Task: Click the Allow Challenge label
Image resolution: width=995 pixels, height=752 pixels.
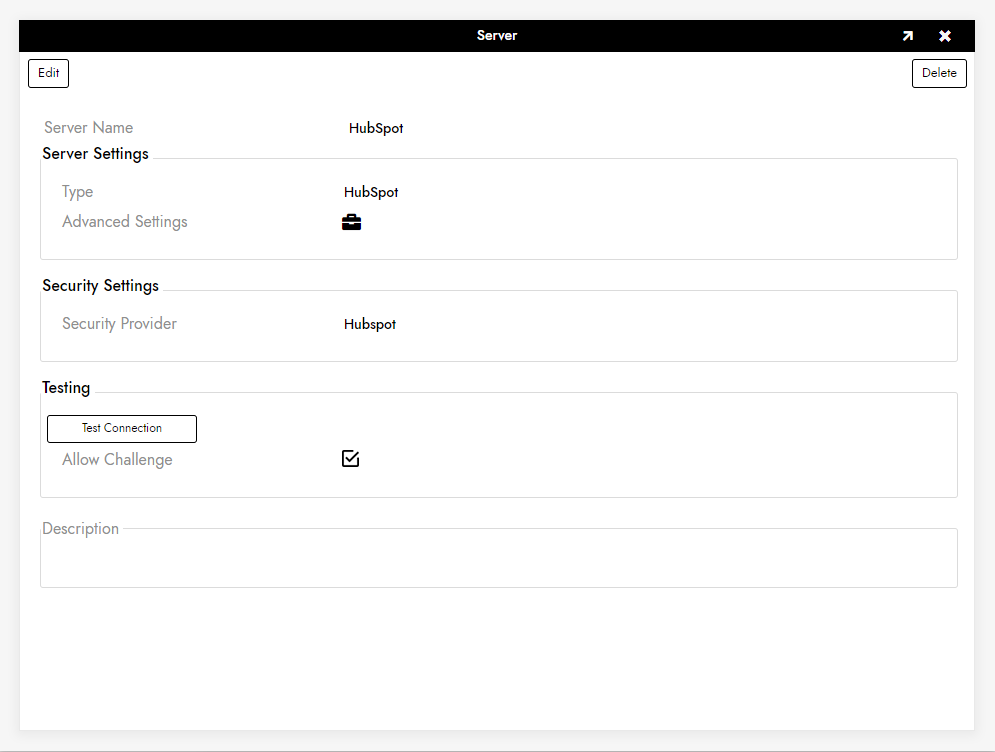Action: pyautogui.click(x=117, y=460)
